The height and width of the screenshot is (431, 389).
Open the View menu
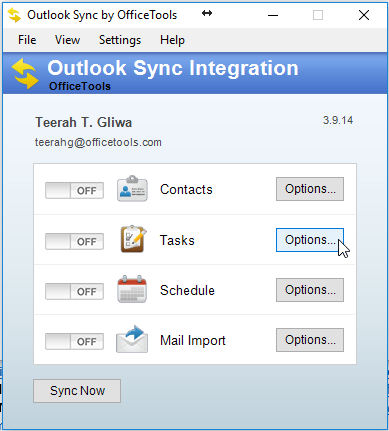(67, 40)
